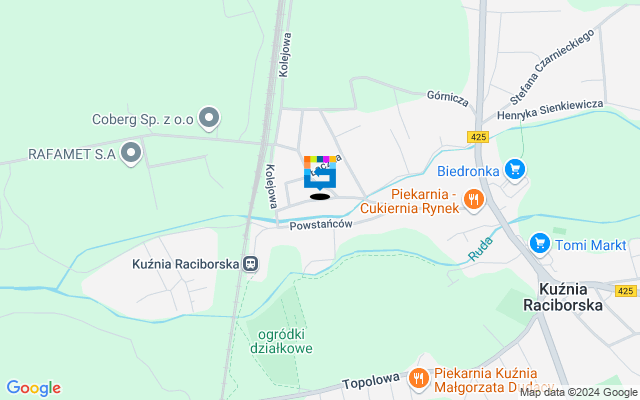Click the Coberg Sp. z o.o location pin
The height and width of the screenshot is (400, 640).
coord(209,118)
